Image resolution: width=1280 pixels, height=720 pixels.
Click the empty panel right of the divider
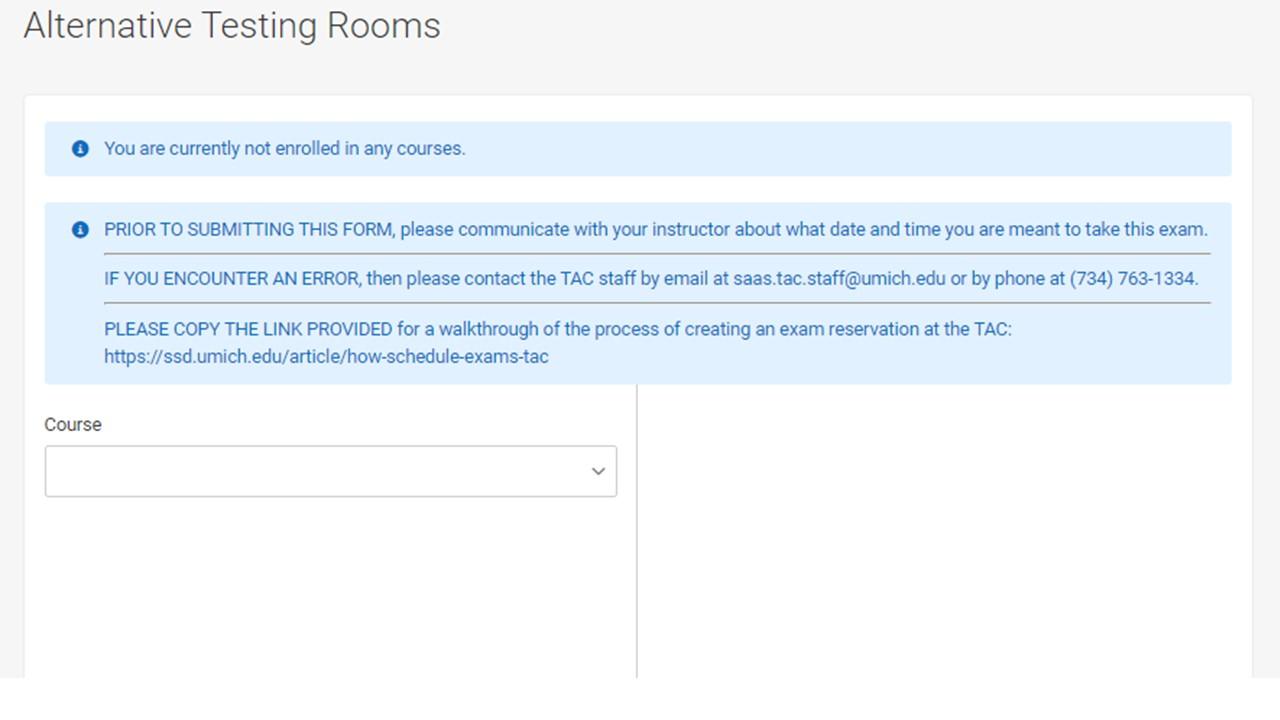tap(944, 531)
